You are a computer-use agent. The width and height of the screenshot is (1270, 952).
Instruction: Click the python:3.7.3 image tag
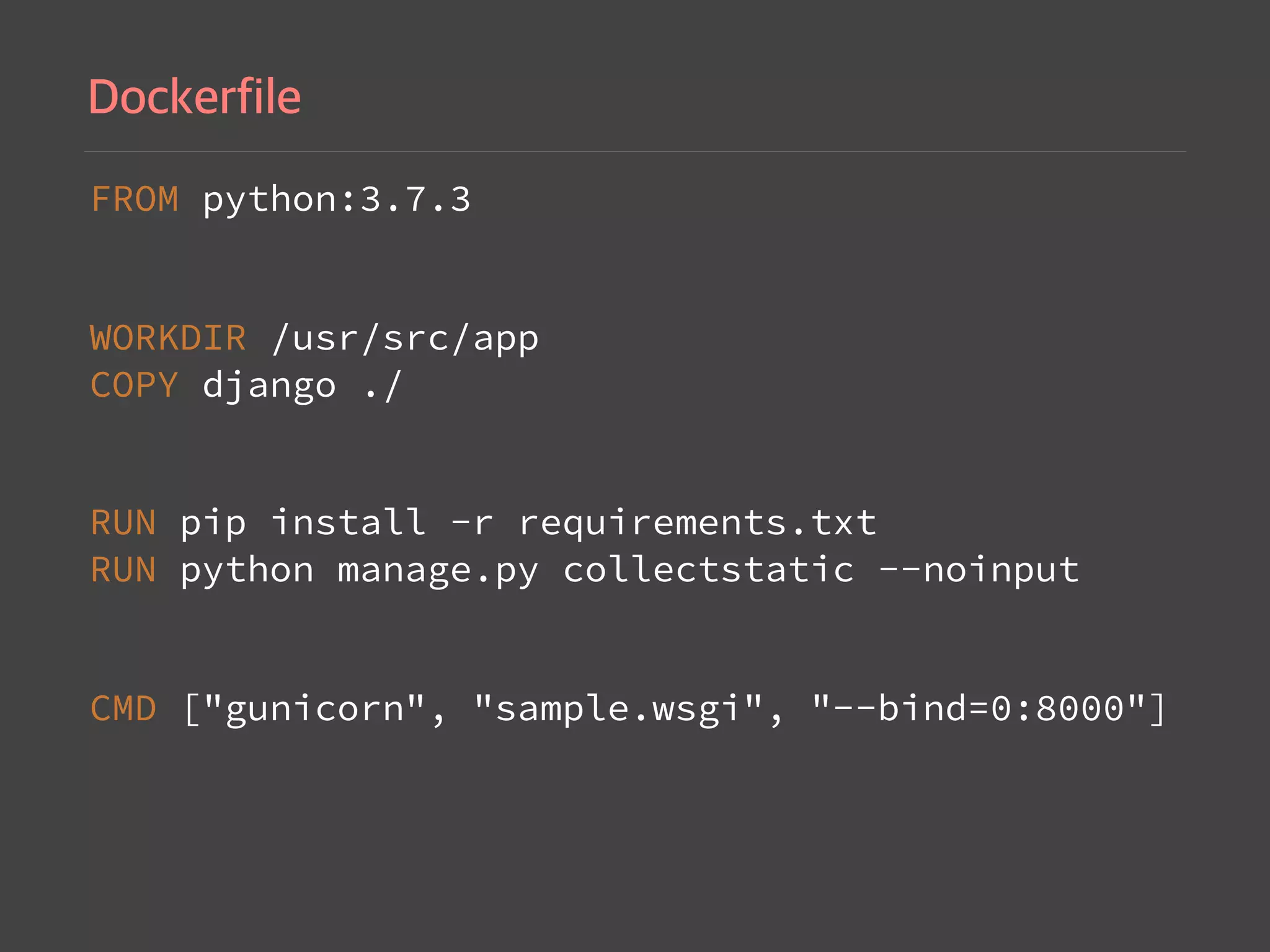pyautogui.click(x=337, y=201)
